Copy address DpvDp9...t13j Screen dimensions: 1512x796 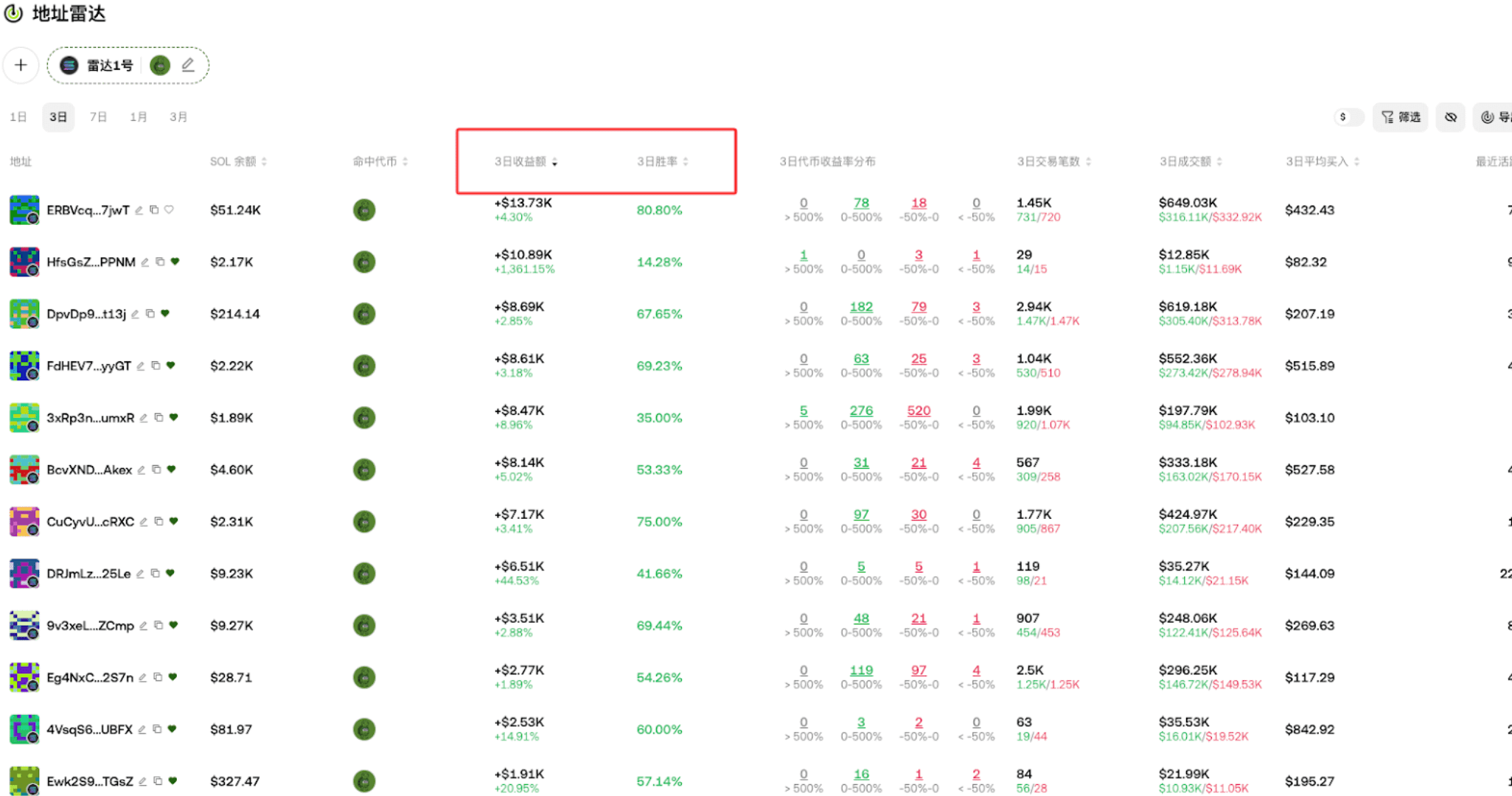[150, 314]
